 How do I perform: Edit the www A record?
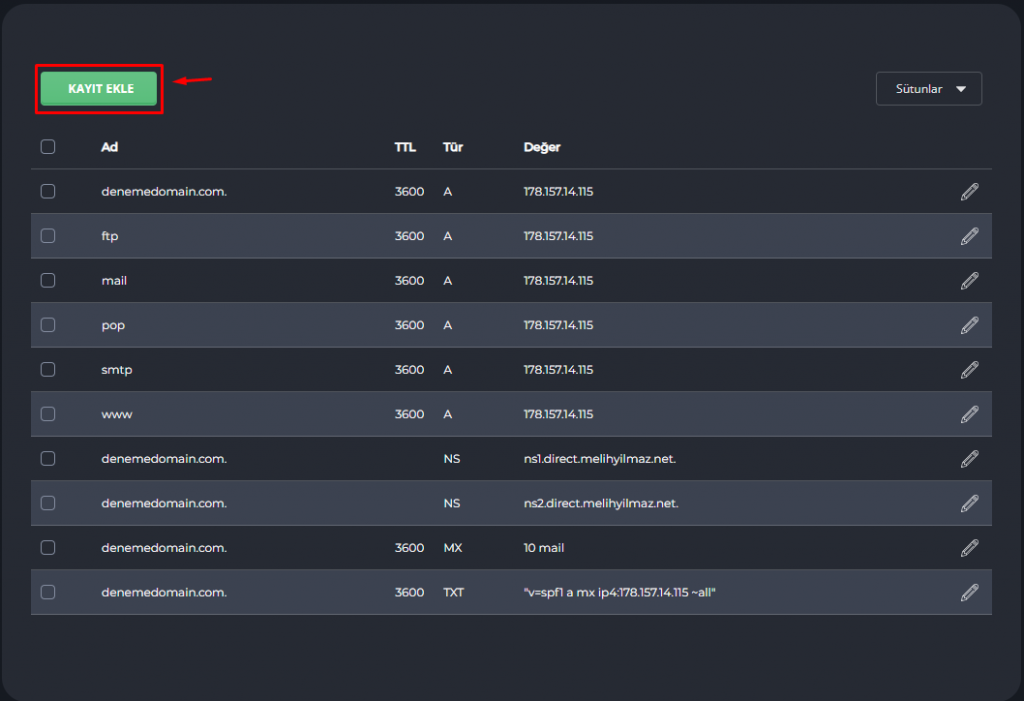click(969, 414)
